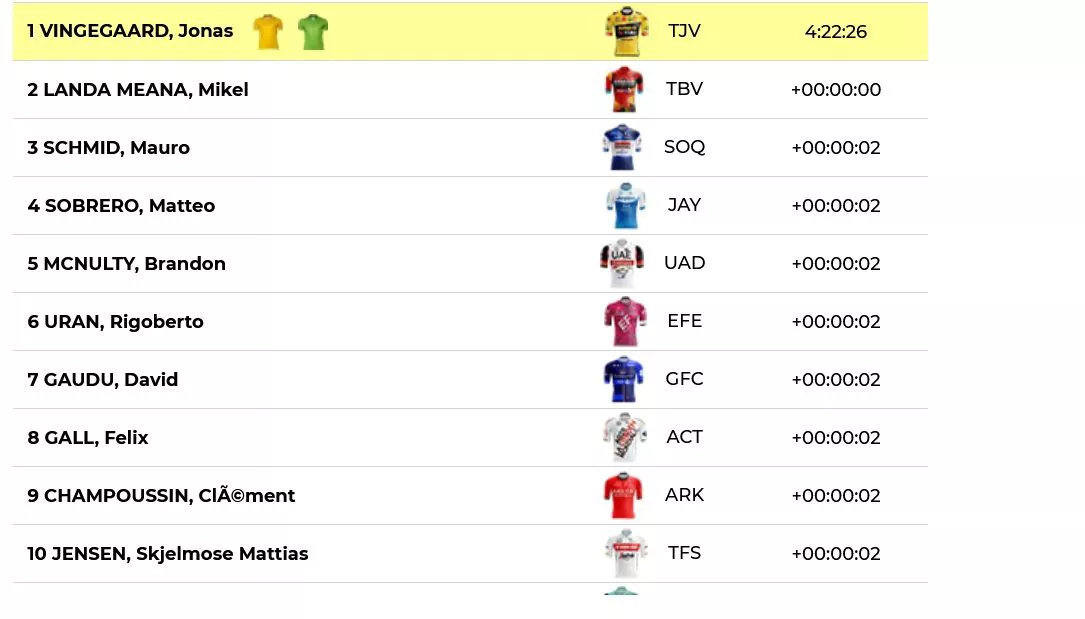The height and width of the screenshot is (619, 1085).
Task: Click the EFE team jersey icon
Action: tap(625, 322)
